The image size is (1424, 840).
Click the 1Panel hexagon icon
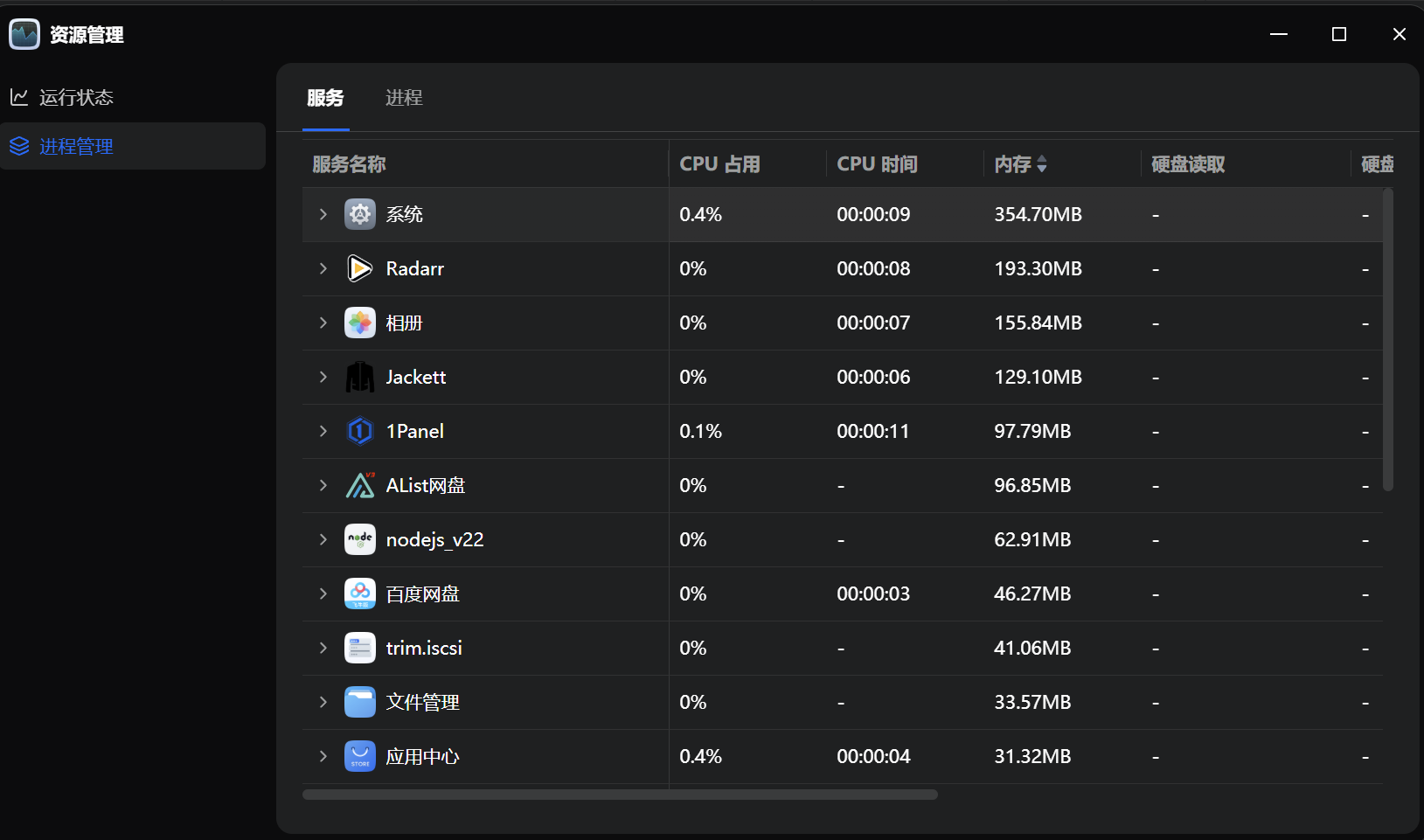(359, 431)
